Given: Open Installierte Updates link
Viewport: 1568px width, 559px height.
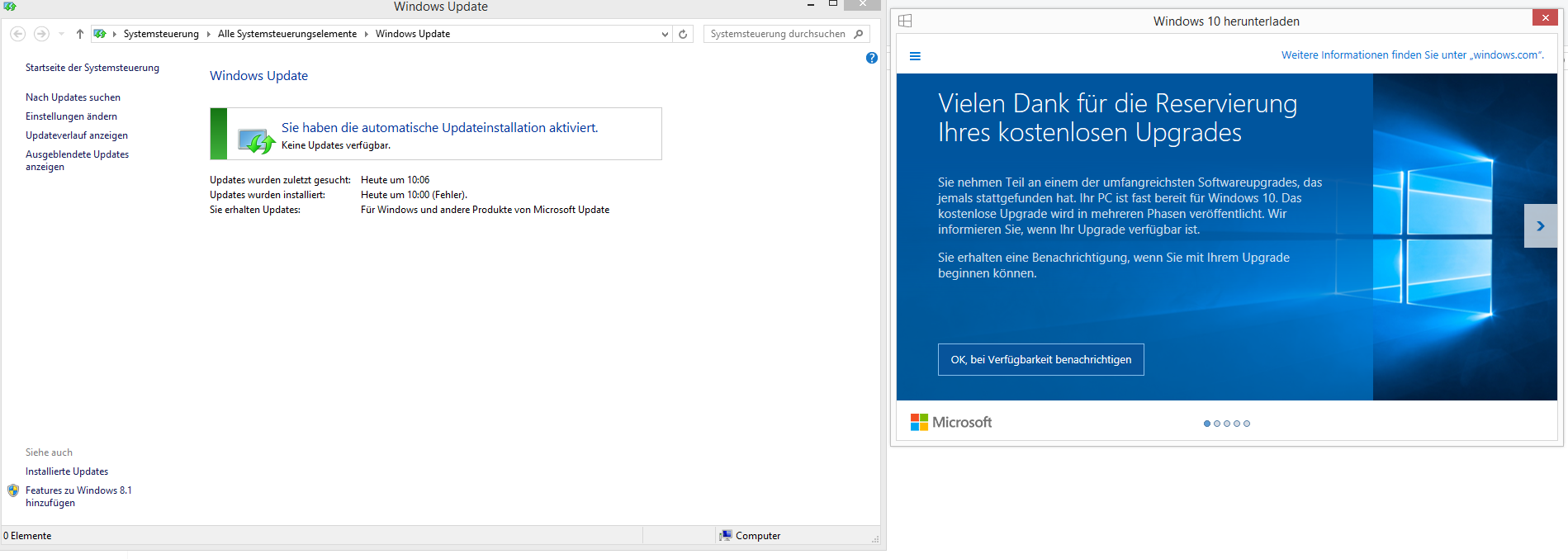Looking at the screenshot, I should [x=67, y=471].
